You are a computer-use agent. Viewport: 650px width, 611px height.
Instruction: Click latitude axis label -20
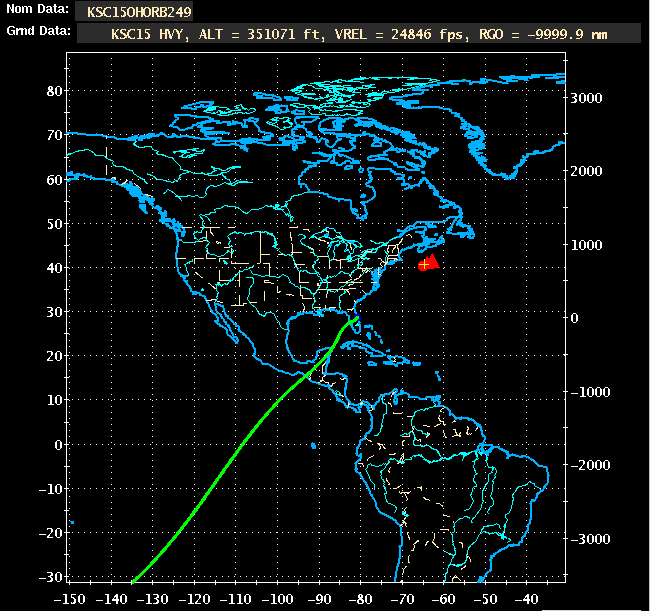click(x=50, y=533)
